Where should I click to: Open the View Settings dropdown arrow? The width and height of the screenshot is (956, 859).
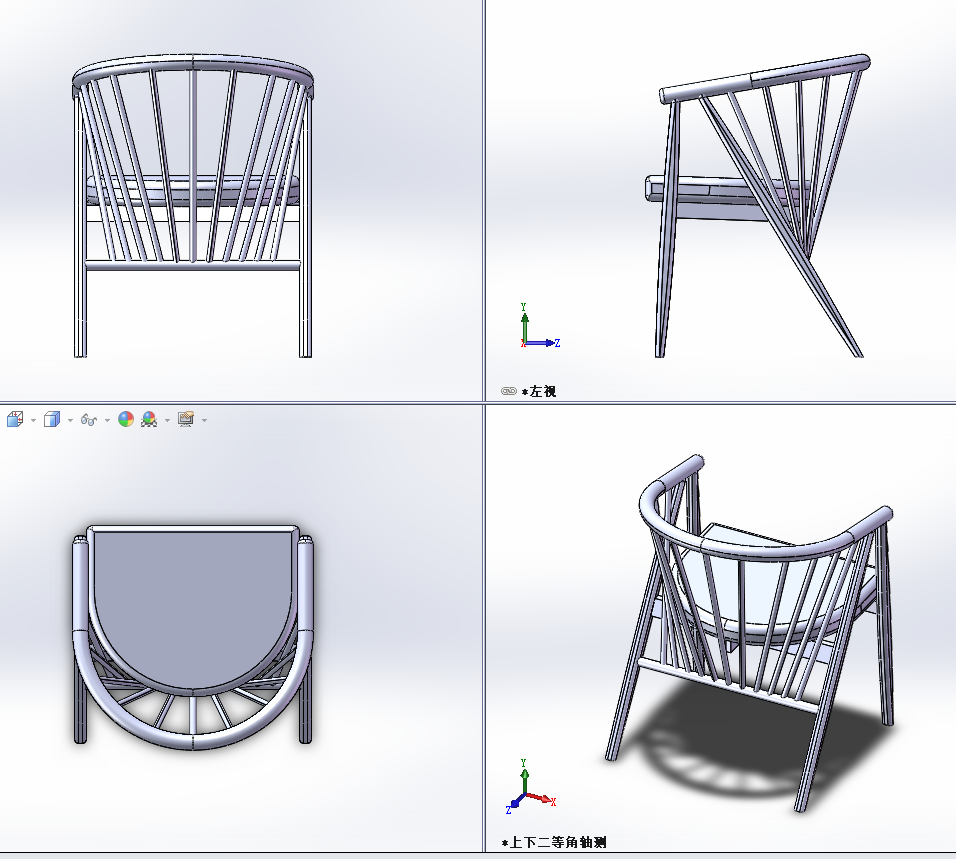click(204, 420)
